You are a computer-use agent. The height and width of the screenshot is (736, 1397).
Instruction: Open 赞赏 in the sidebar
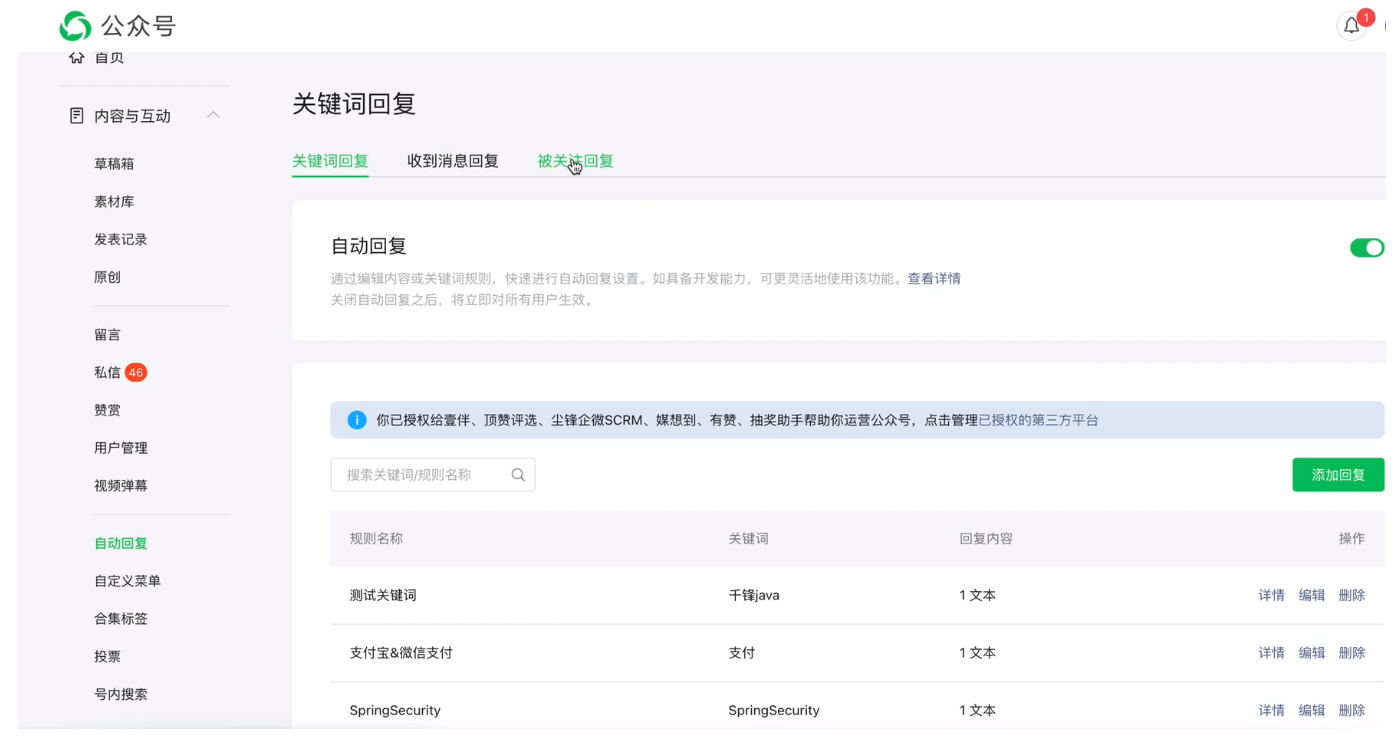coord(107,411)
